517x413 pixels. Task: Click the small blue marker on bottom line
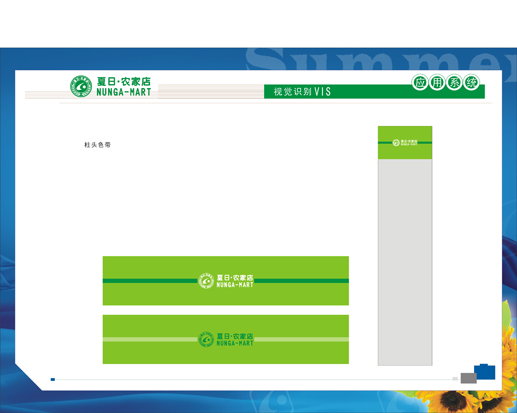click(53, 379)
